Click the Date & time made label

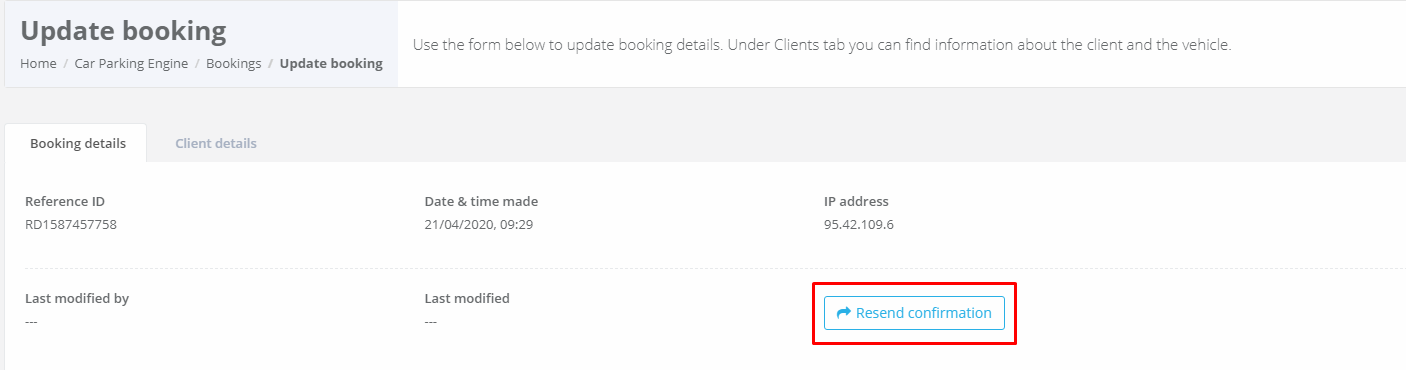click(481, 201)
